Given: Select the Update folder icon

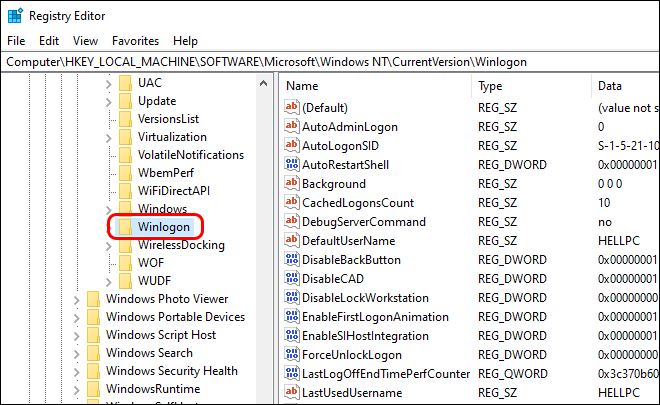Looking at the screenshot, I should 125,101.
